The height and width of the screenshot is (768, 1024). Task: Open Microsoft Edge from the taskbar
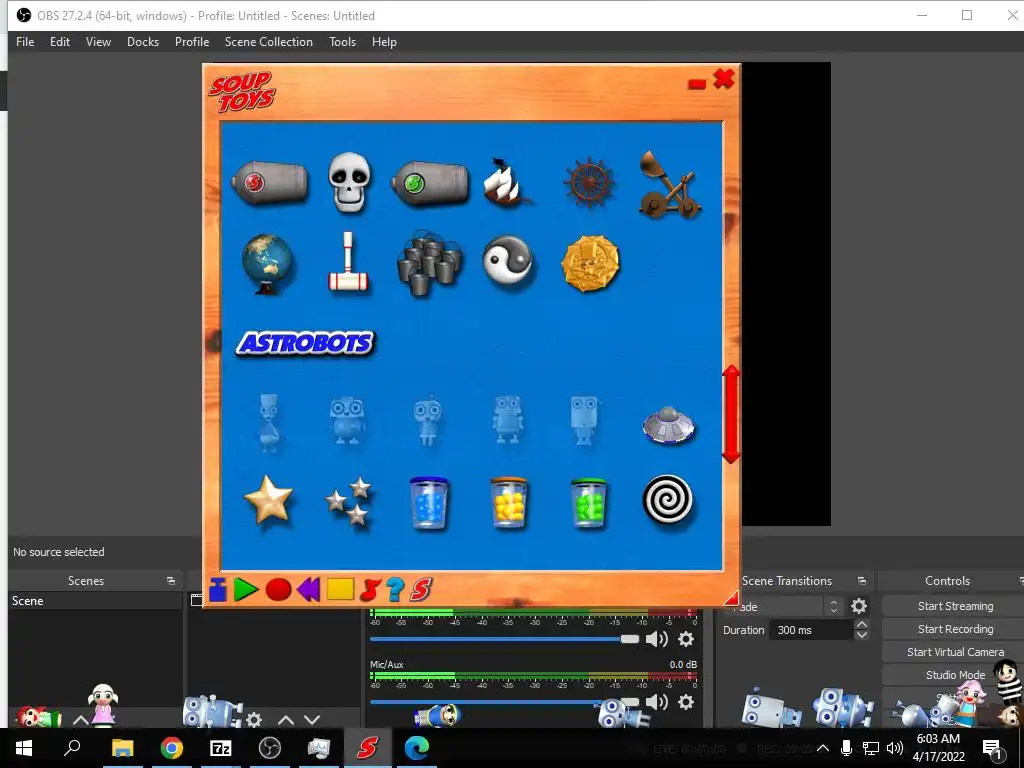click(417, 748)
